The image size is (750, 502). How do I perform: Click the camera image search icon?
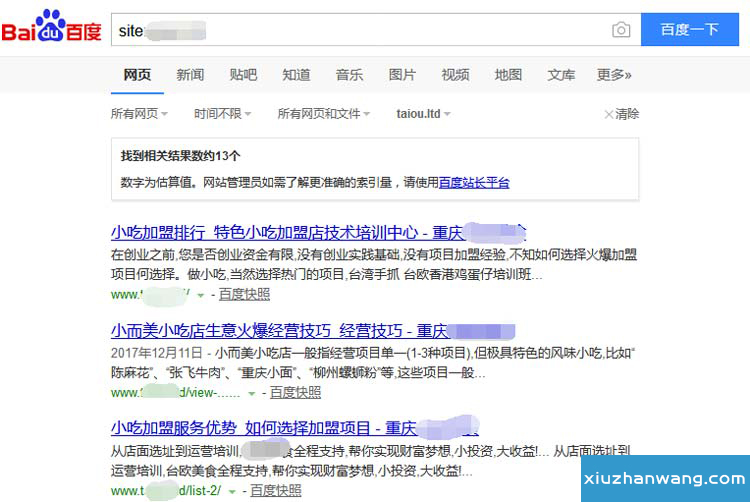click(621, 30)
